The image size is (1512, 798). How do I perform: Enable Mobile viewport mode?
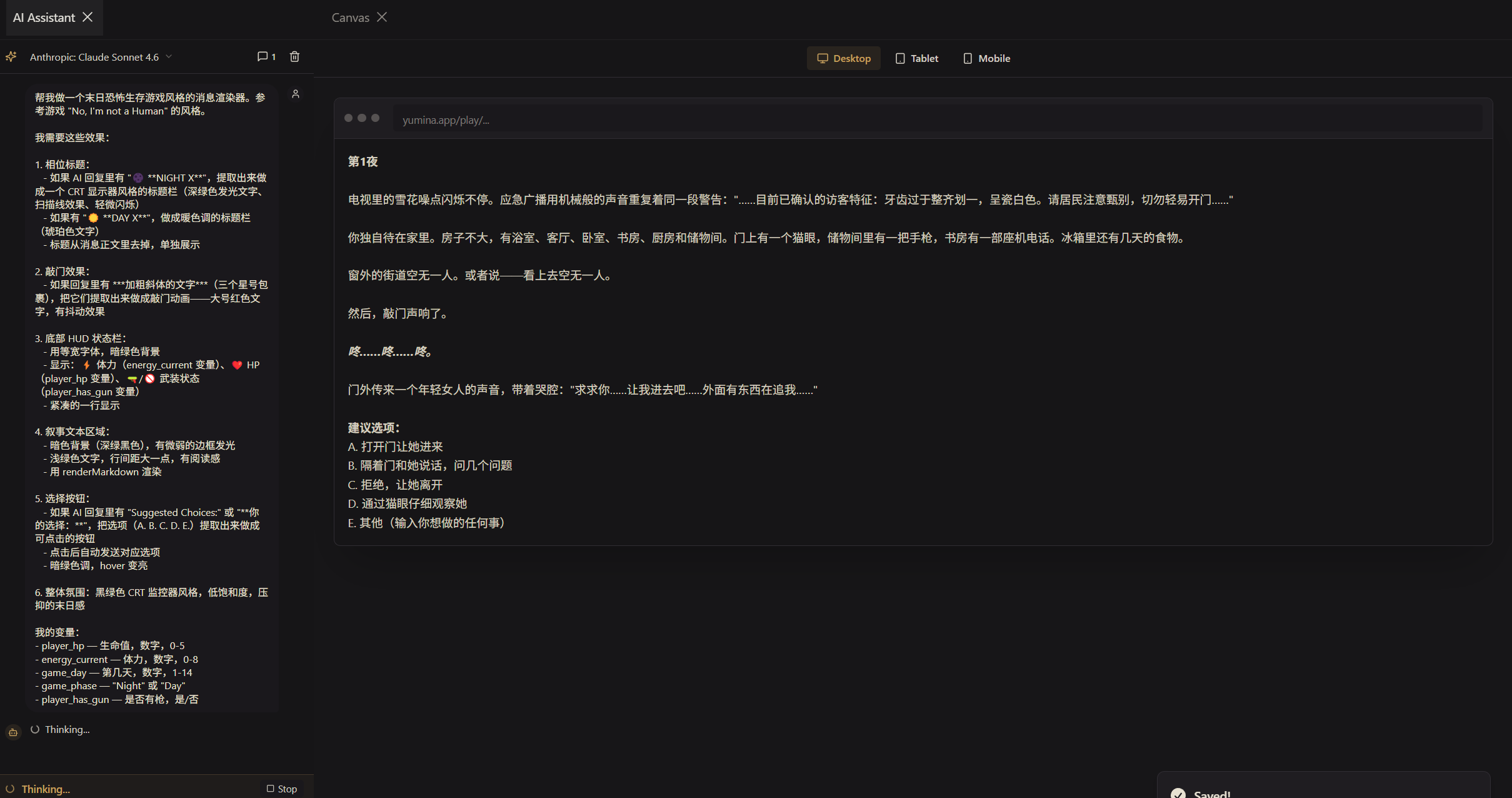tap(986, 58)
